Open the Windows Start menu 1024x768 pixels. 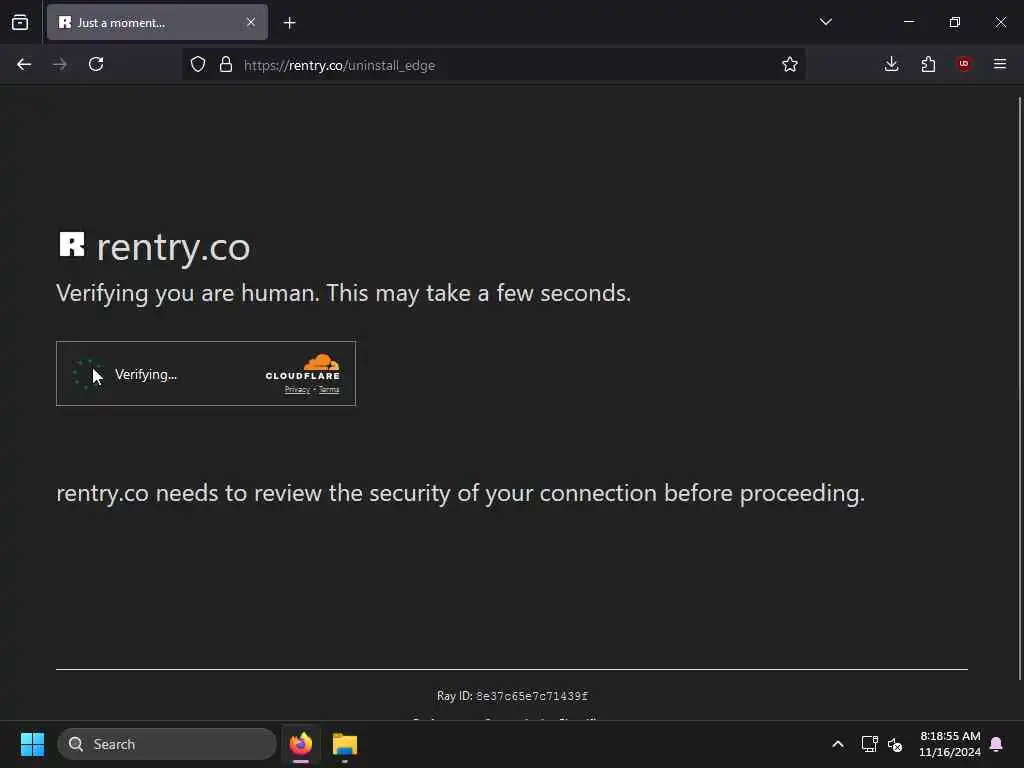(x=32, y=744)
